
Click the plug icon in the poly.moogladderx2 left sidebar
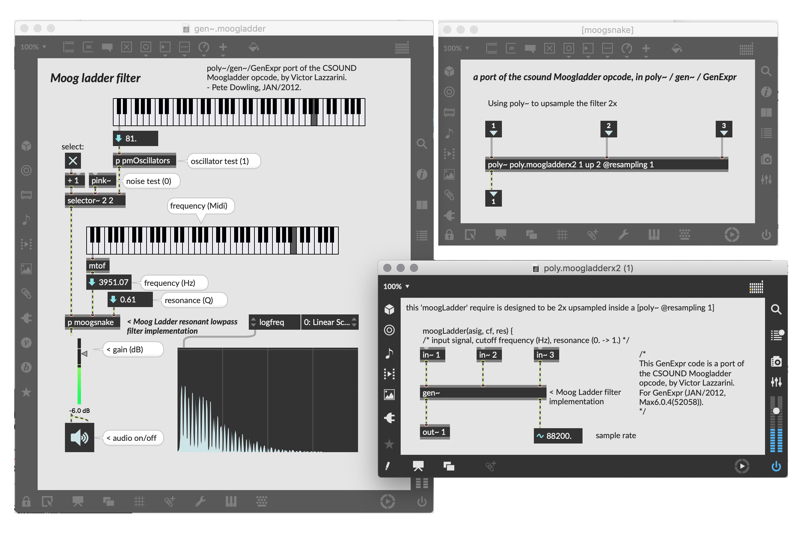click(x=389, y=418)
